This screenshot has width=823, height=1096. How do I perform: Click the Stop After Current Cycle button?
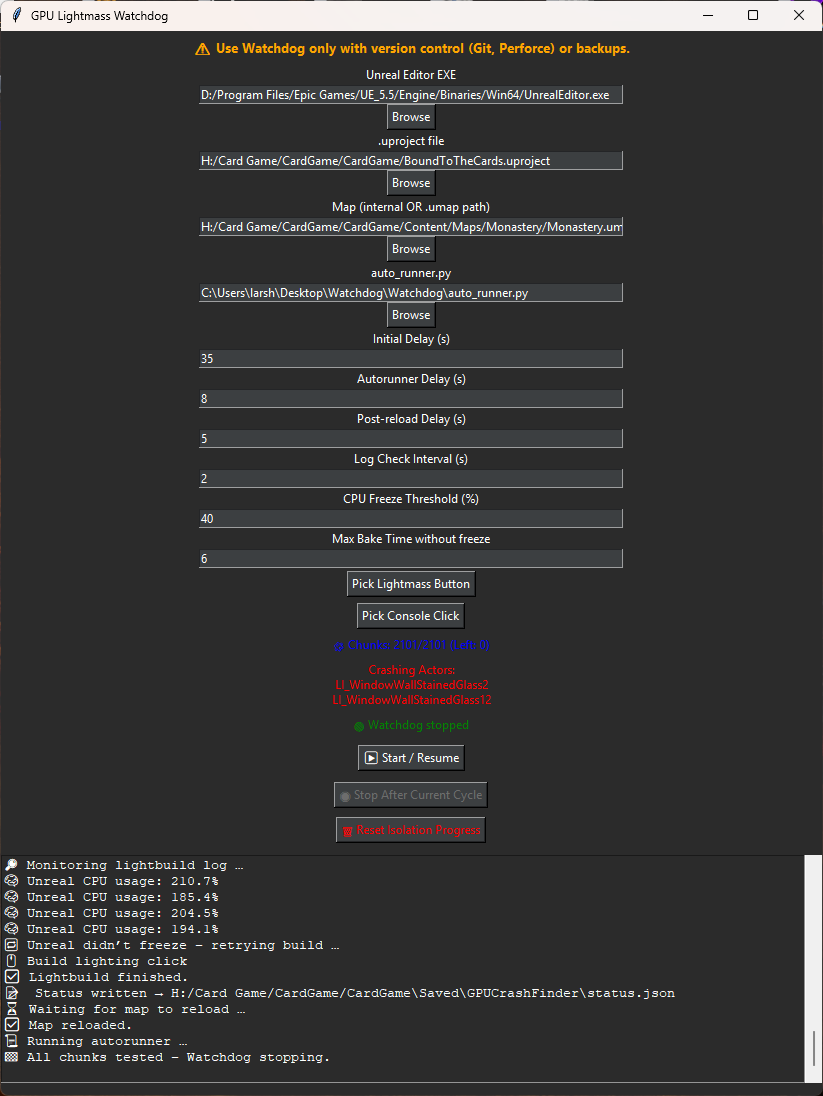[411, 795]
